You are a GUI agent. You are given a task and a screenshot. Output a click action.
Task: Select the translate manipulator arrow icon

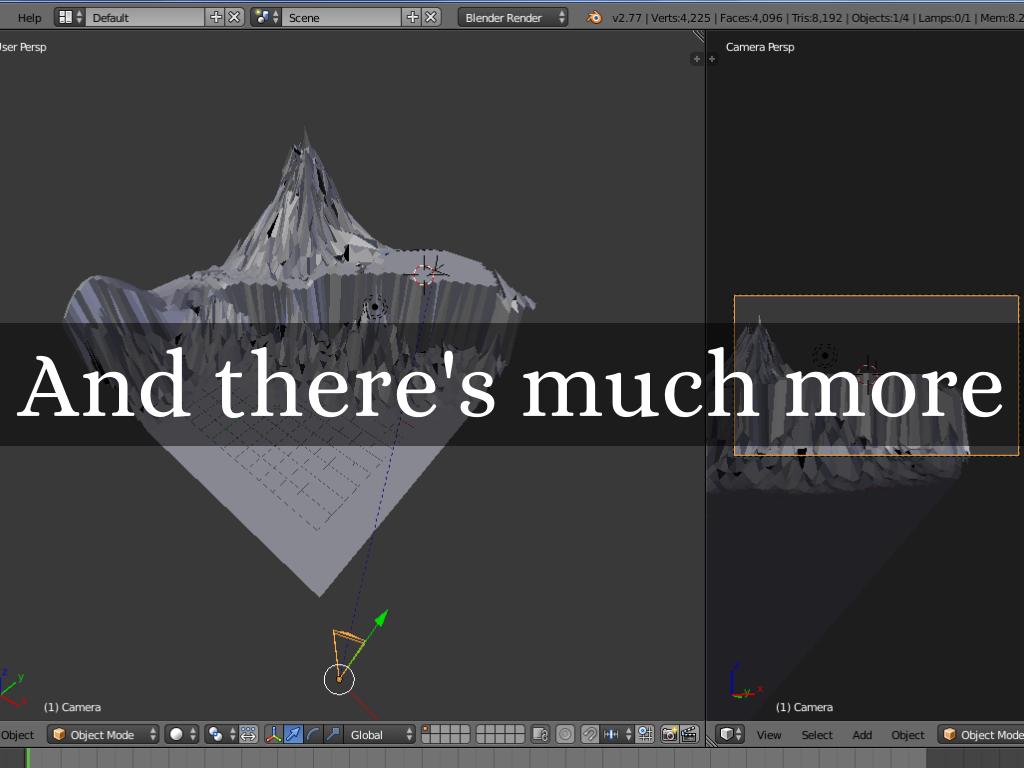(x=293, y=735)
